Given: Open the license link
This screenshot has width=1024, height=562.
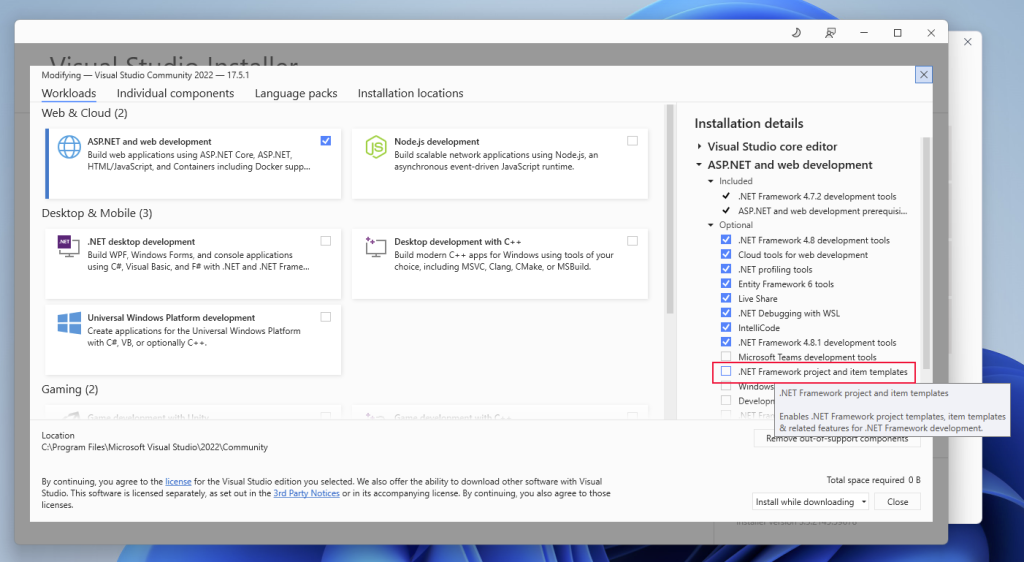Looking at the screenshot, I should point(178,482).
